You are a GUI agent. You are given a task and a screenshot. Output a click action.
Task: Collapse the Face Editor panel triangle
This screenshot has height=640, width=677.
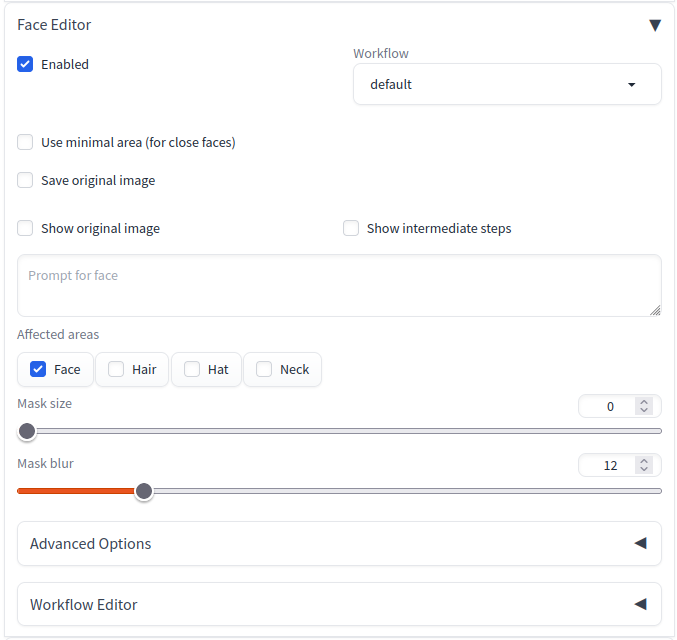tap(655, 25)
